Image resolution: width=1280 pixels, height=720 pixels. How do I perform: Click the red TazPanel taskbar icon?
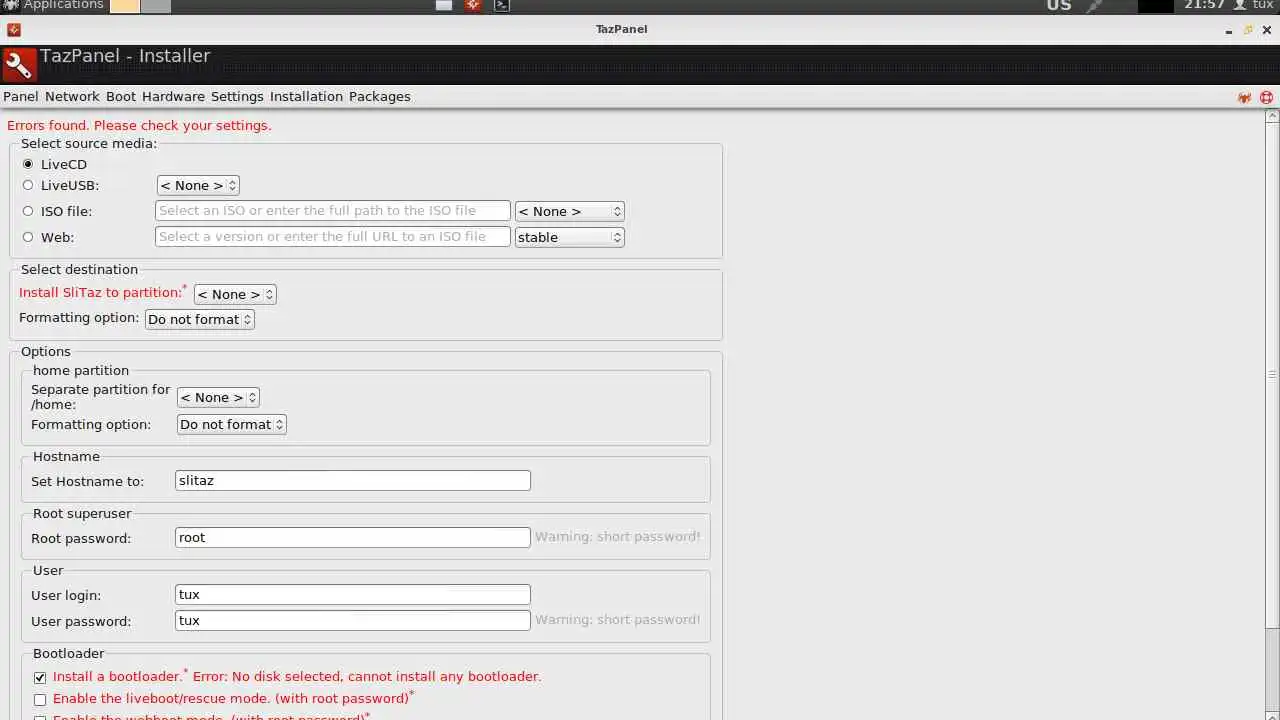[474, 5]
